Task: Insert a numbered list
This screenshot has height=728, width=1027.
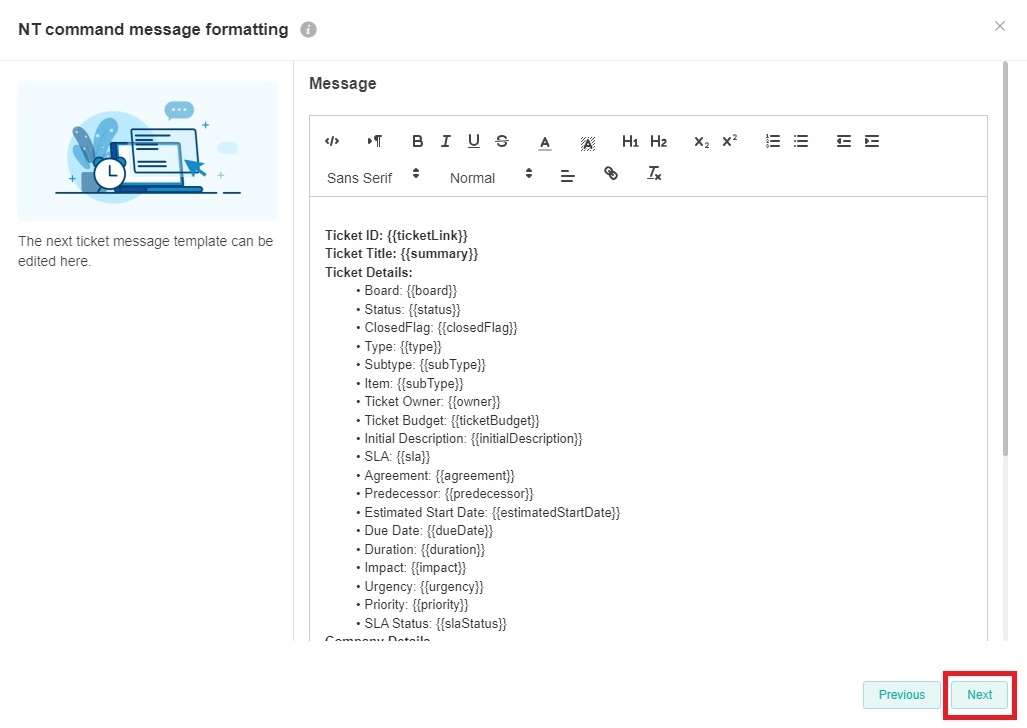Action: tap(773, 141)
